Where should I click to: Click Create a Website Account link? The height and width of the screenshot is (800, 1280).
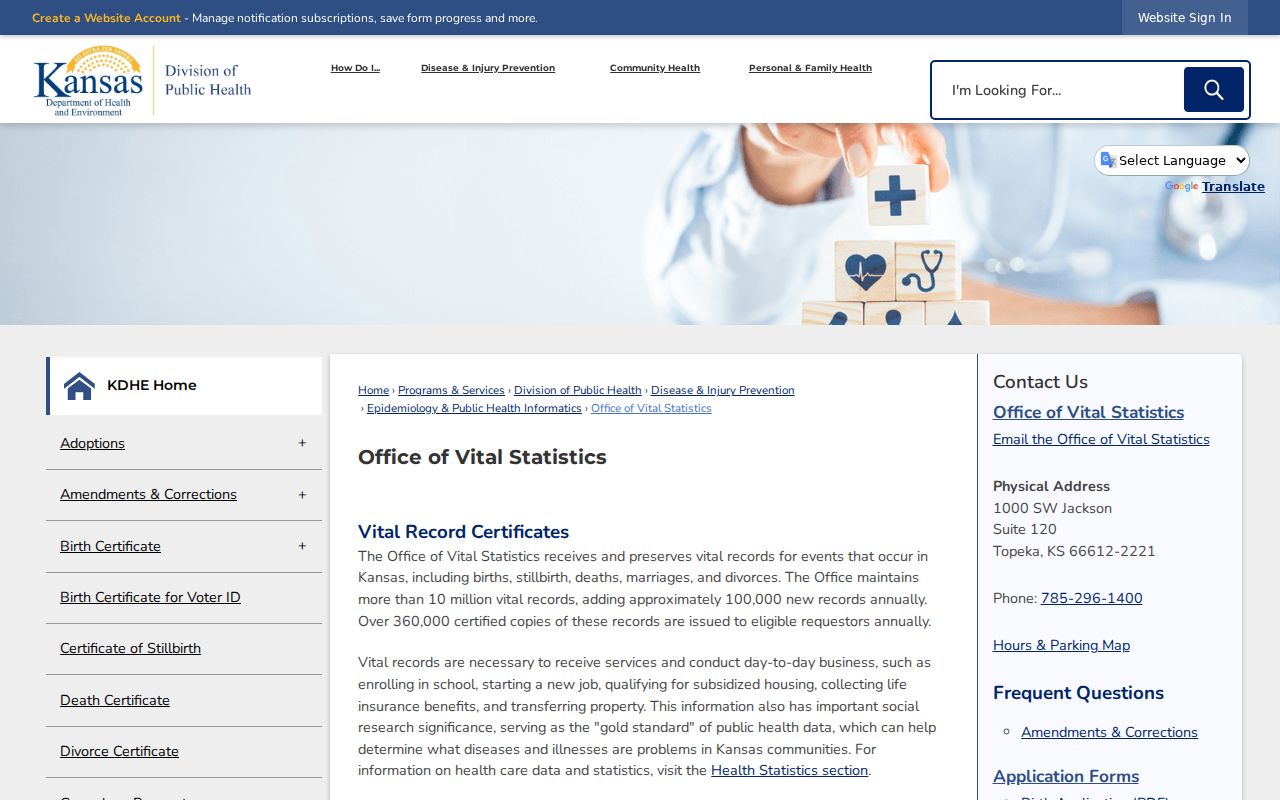pyautogui.click(x=106, y=18)
